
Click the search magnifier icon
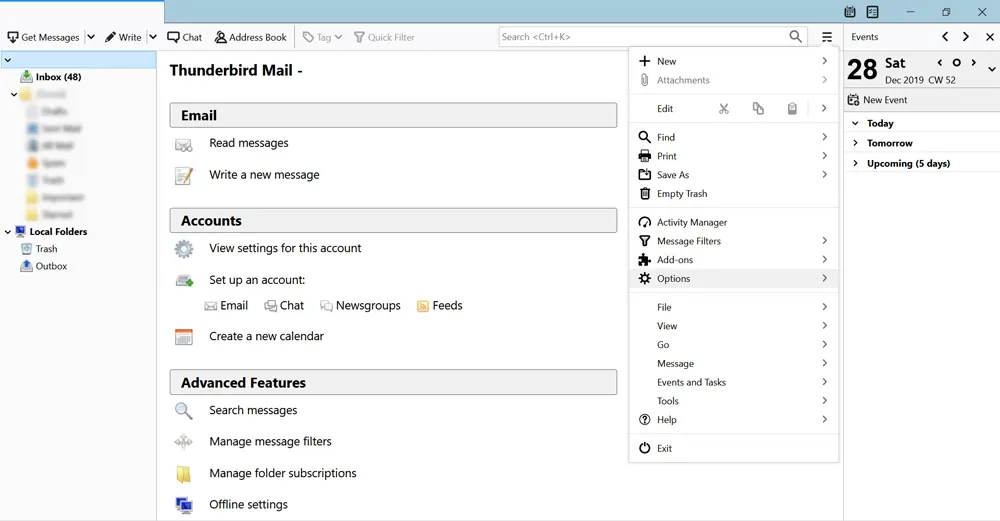[x=795, y=37]
